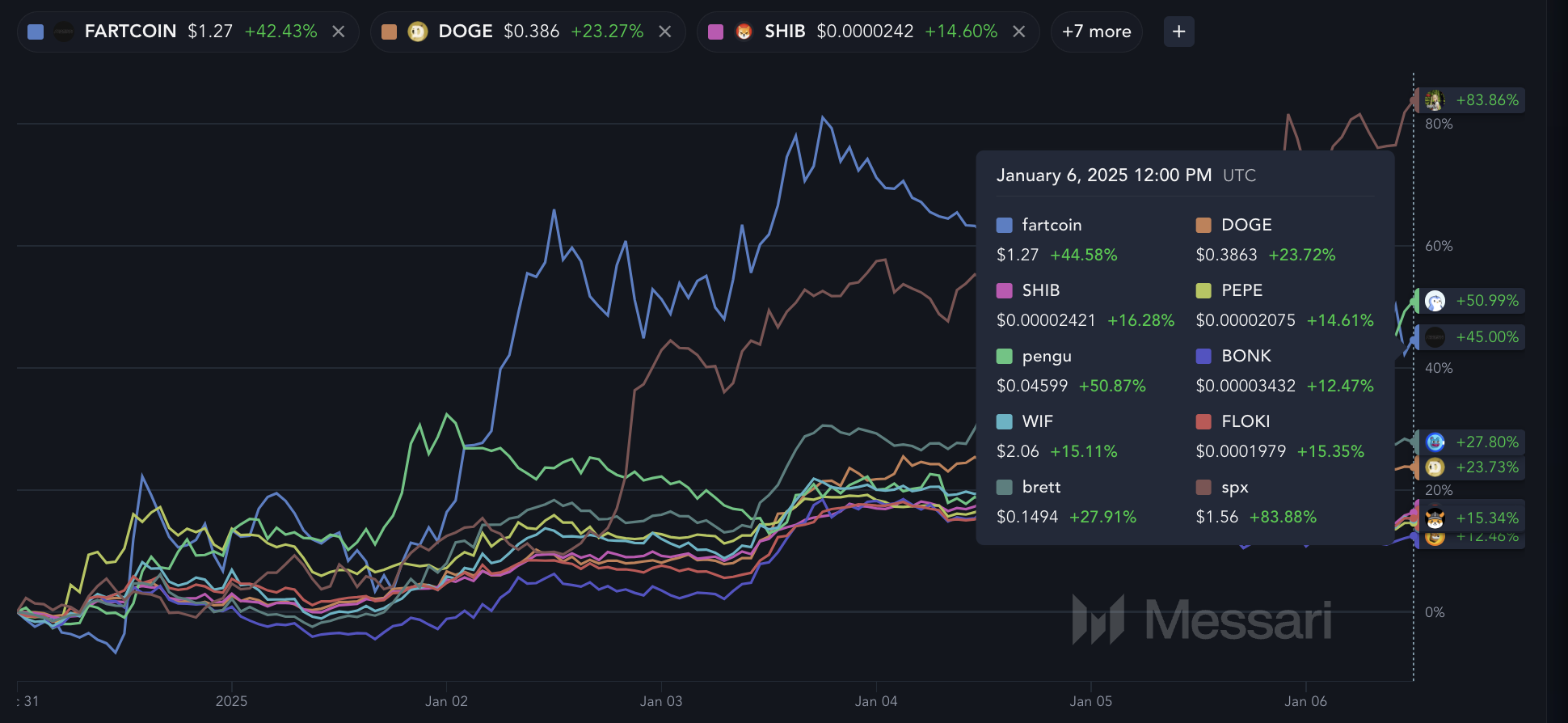Click the blue FARTCOIN color swatch in top chip
This screenshot has width=1568, height=723.
[36, 32]
